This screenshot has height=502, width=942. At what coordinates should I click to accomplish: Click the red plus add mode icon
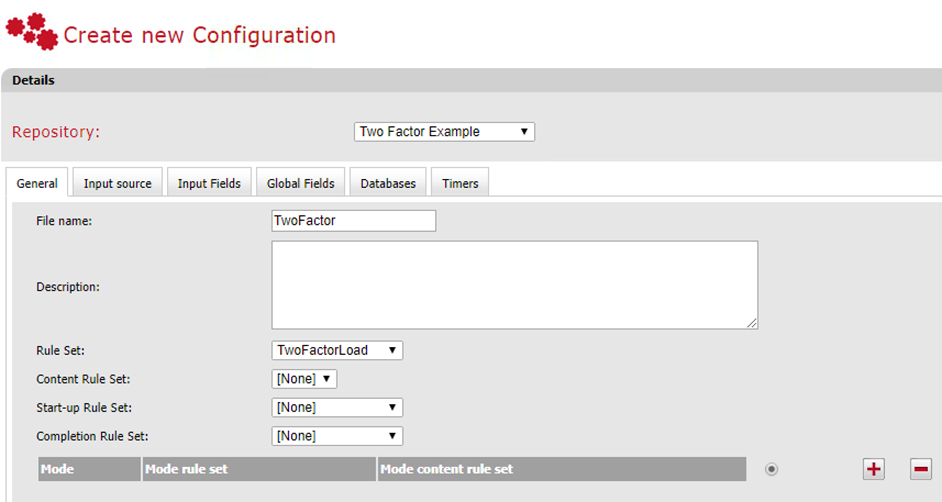click(874, 468)
